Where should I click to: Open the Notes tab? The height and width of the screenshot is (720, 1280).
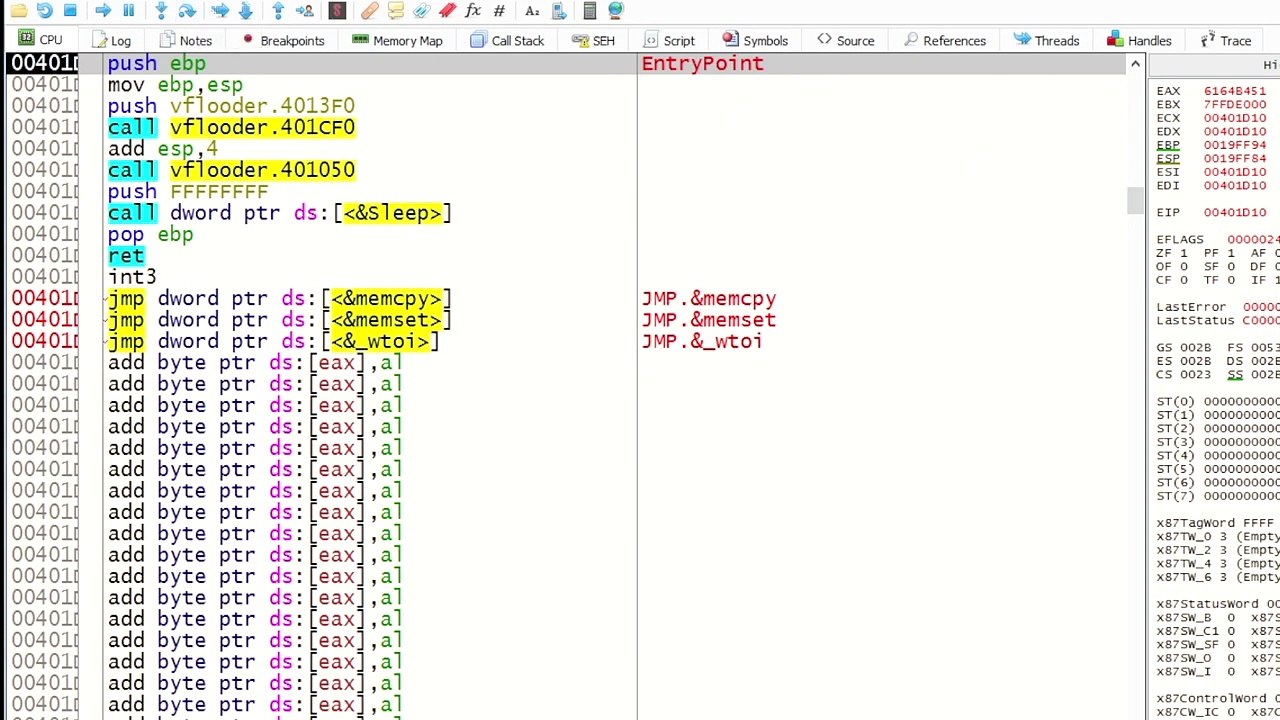[185, 40]
